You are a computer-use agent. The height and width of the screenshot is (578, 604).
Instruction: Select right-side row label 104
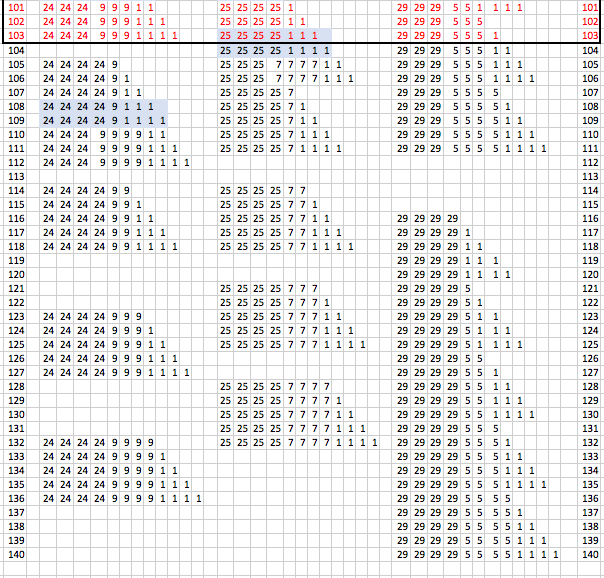[x=590, y=50]
